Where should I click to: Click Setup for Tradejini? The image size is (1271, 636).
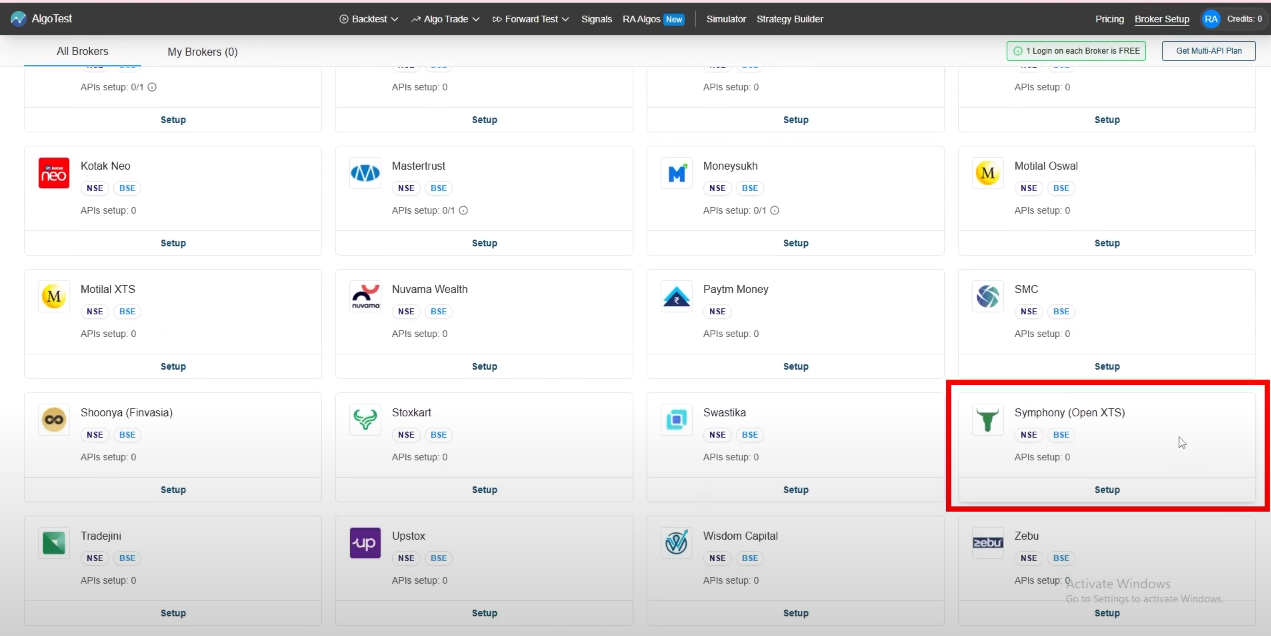point(173,613)
